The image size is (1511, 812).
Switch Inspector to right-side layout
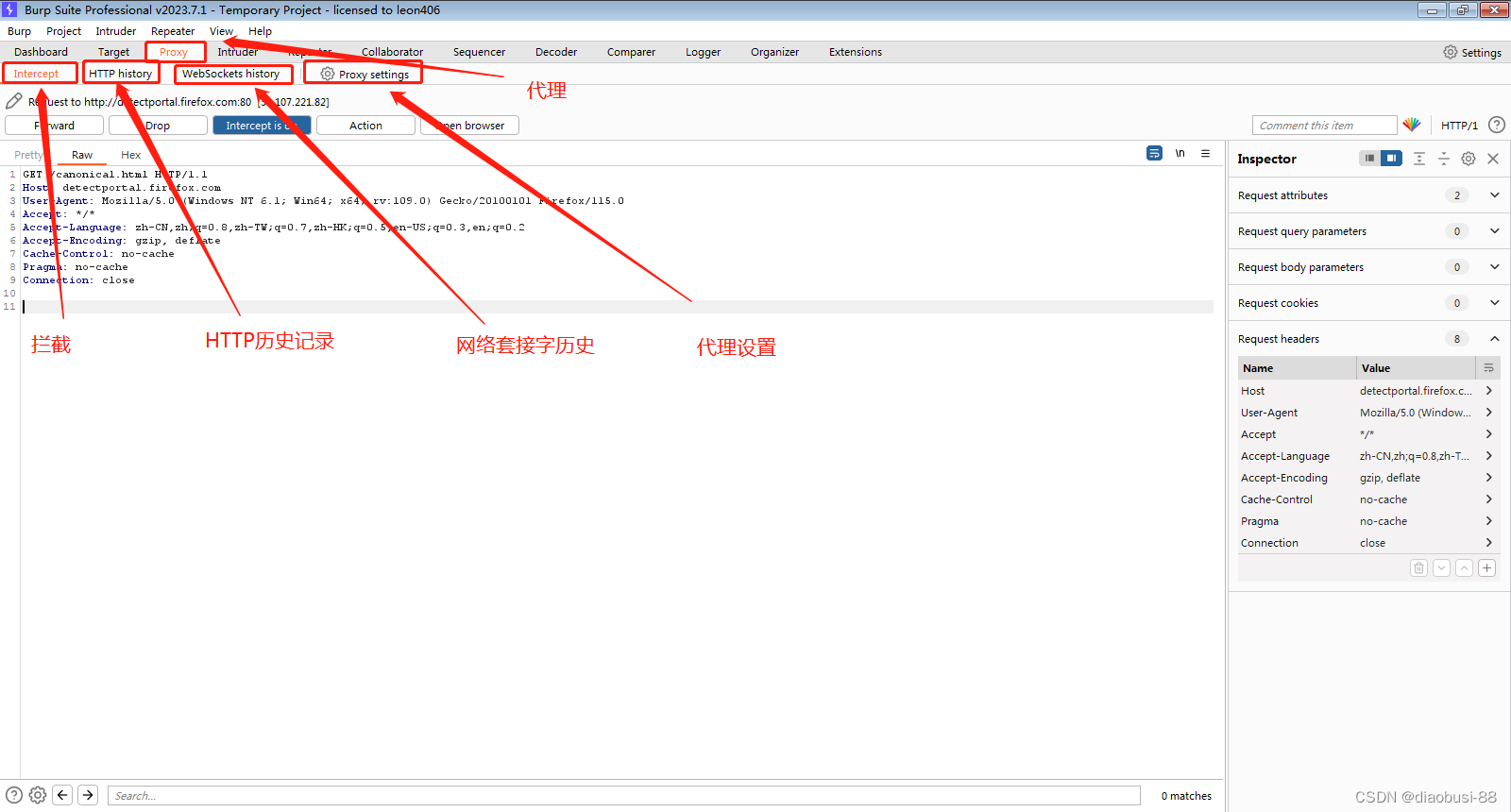pos(1391,159)
